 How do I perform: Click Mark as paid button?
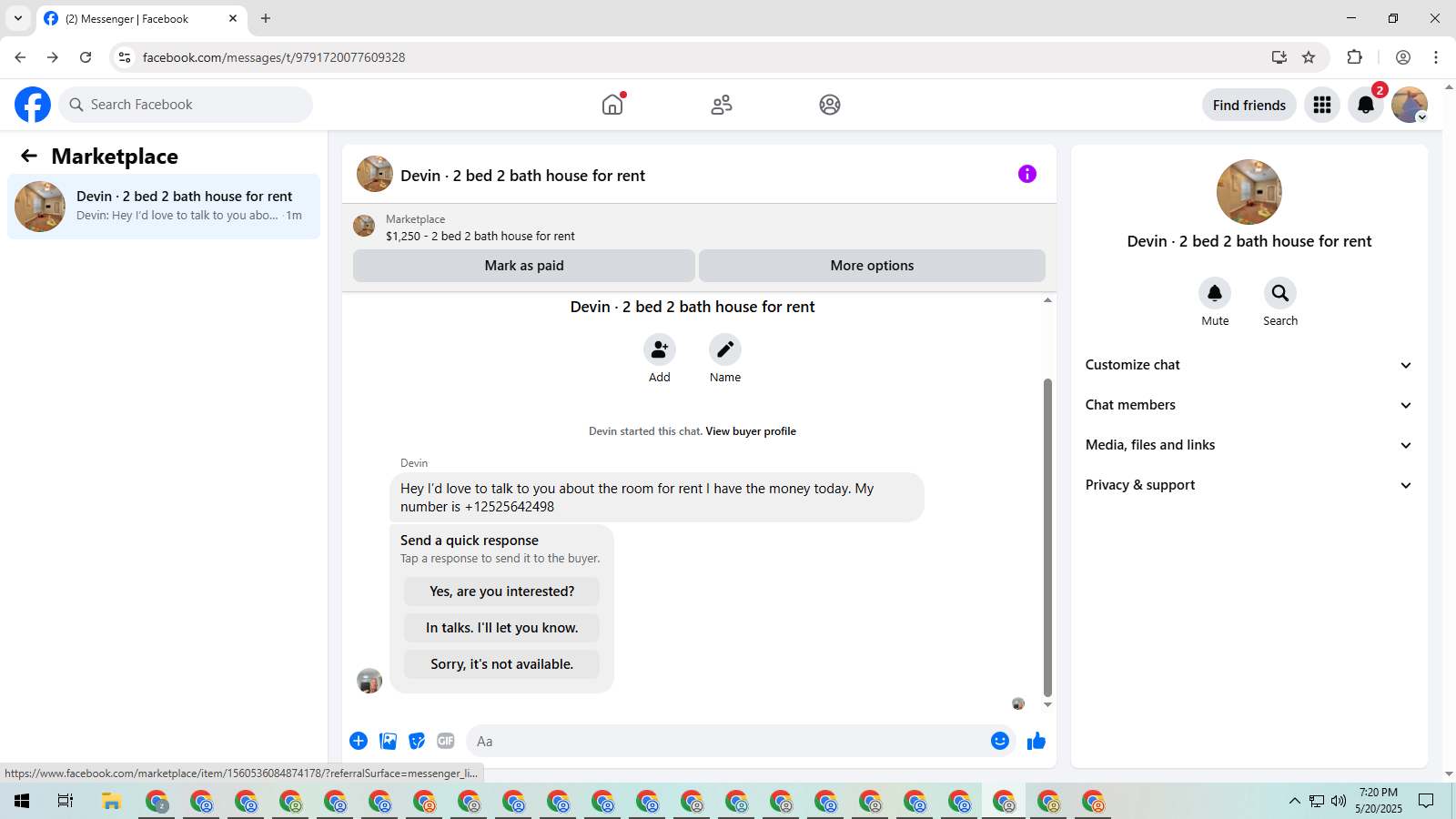[524, 266]
